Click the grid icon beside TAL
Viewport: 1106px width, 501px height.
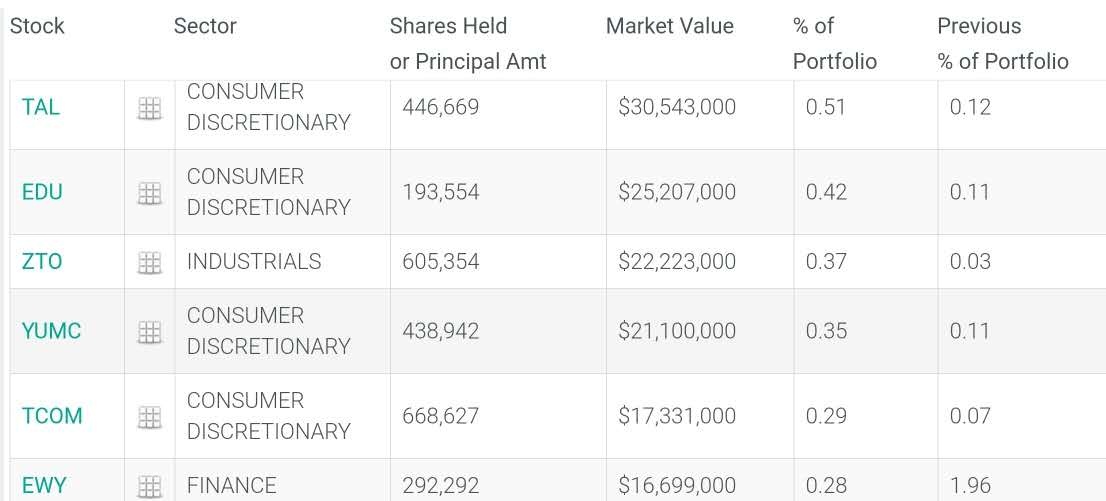(x=149, y=108)
